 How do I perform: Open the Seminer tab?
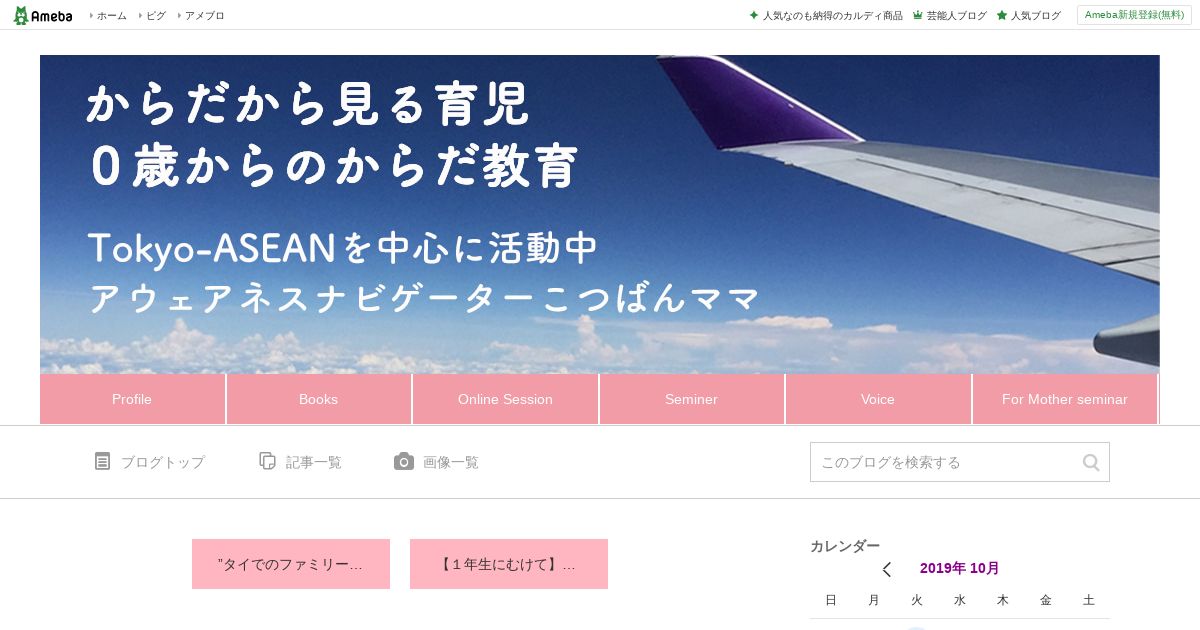coord(692,399)
